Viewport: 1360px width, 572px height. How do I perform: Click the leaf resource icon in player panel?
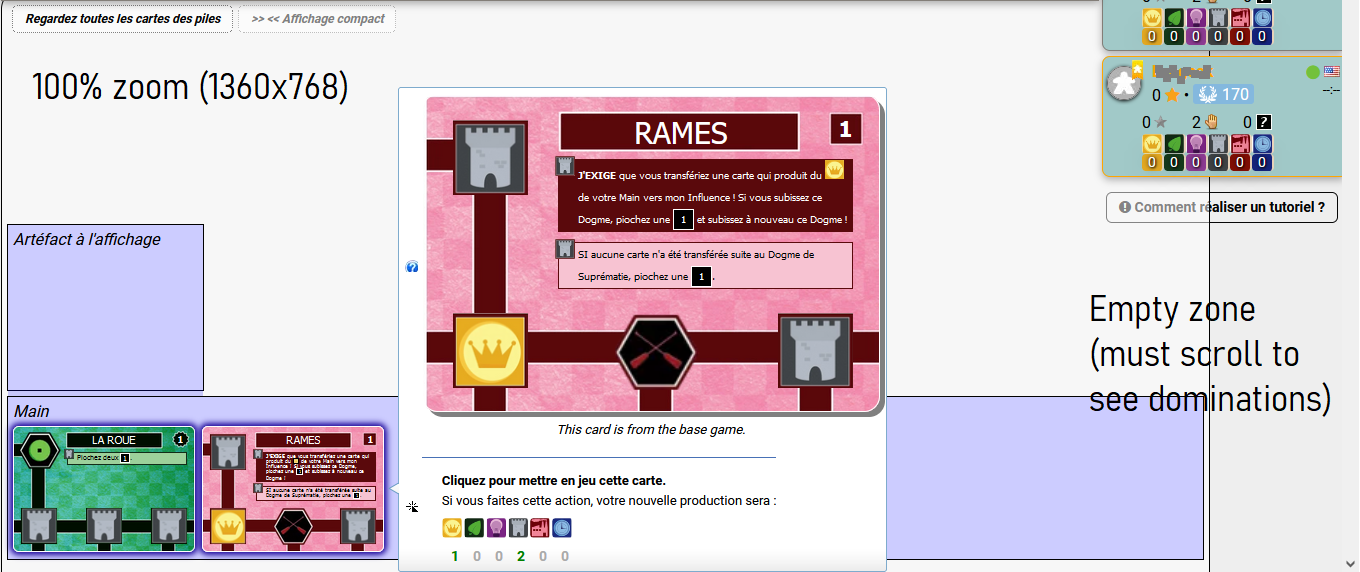pyautogui.click(x=1174, y=144)
